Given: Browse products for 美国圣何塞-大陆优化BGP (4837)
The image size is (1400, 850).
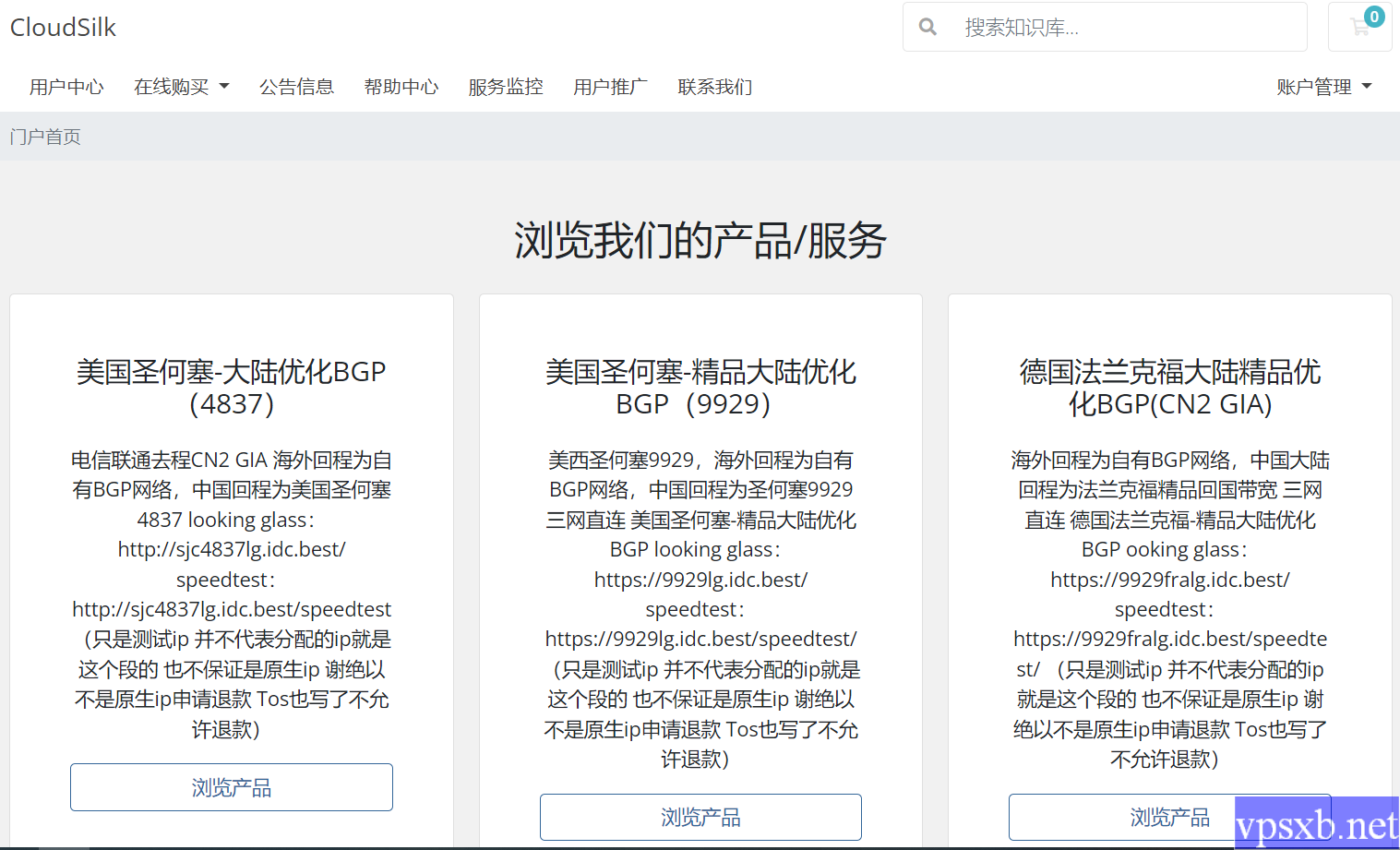Looking at the screenshot, I should 232,787.
